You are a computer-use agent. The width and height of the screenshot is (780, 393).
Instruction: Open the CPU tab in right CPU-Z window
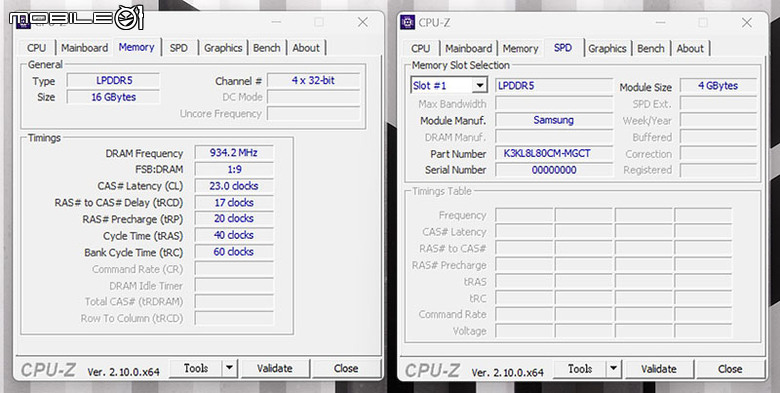point(420,48)
